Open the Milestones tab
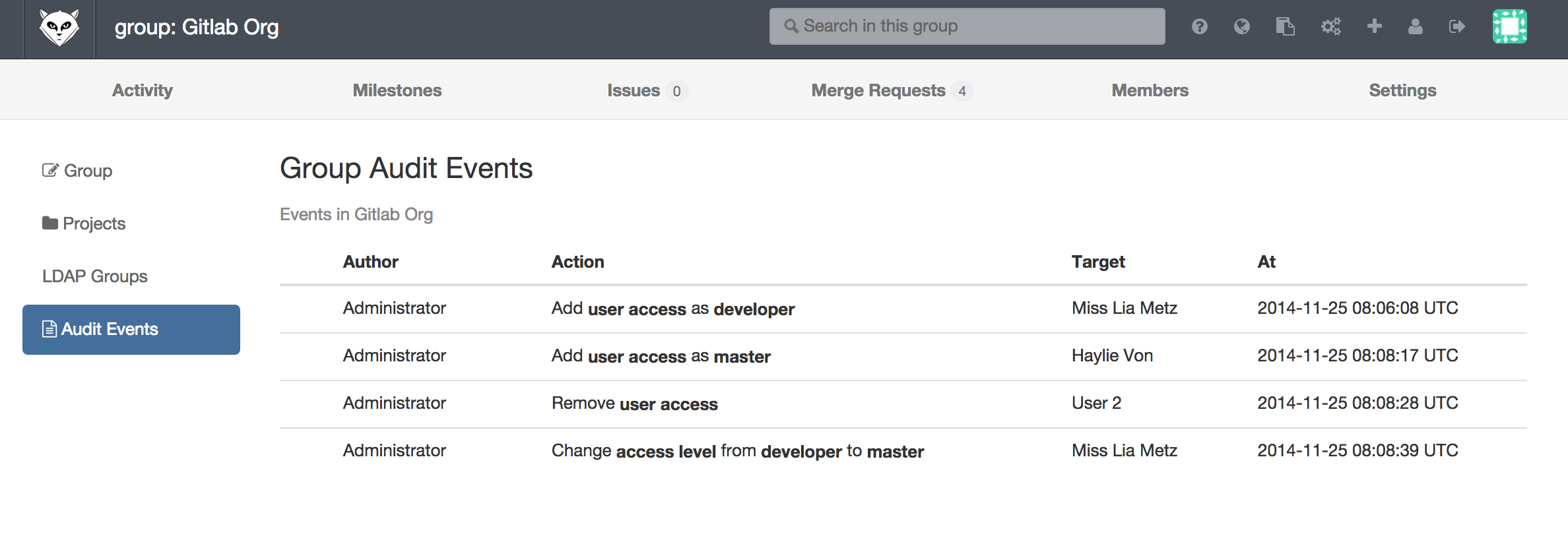 pos(397,90)
